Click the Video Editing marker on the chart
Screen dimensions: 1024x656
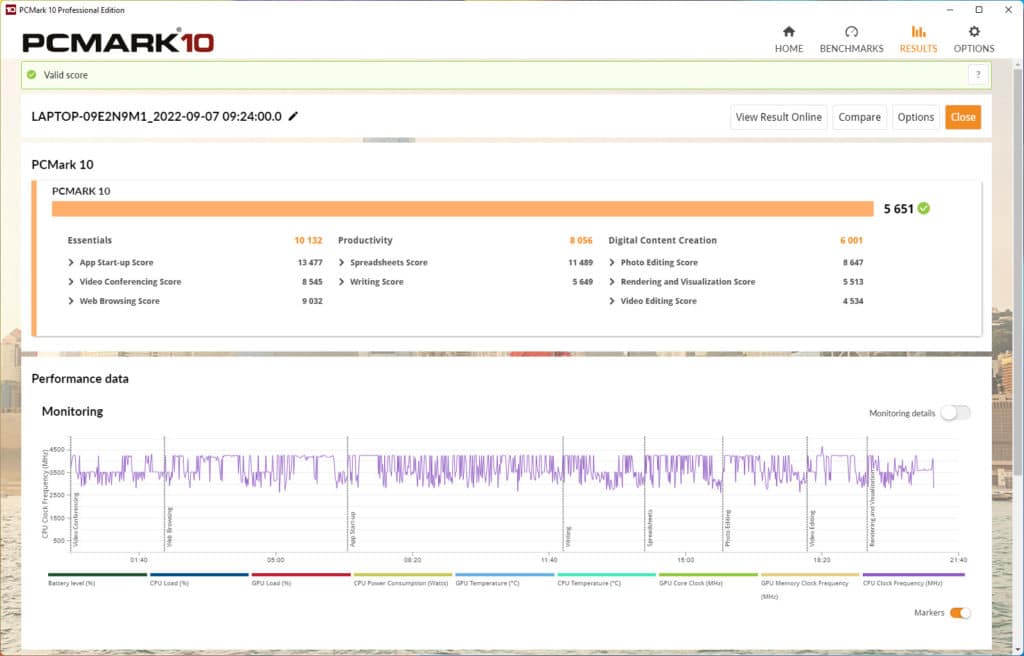[x=812, y=529]
